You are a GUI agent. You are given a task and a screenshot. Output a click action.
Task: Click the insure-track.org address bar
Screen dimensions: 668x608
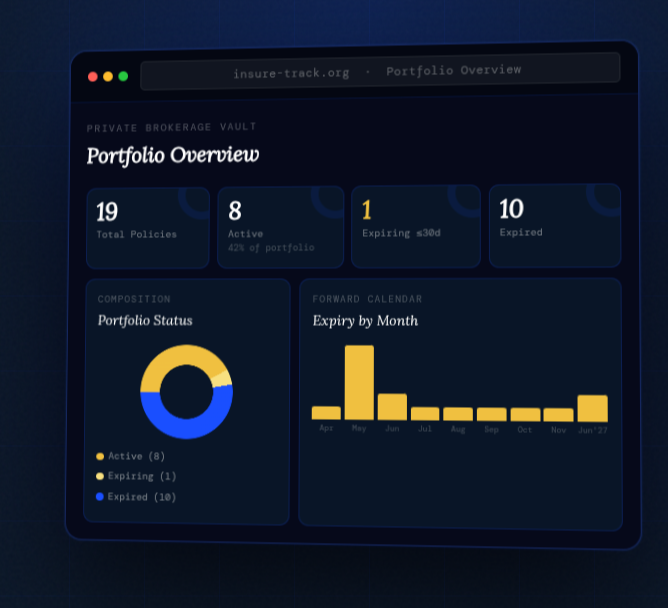click(380, 71)
